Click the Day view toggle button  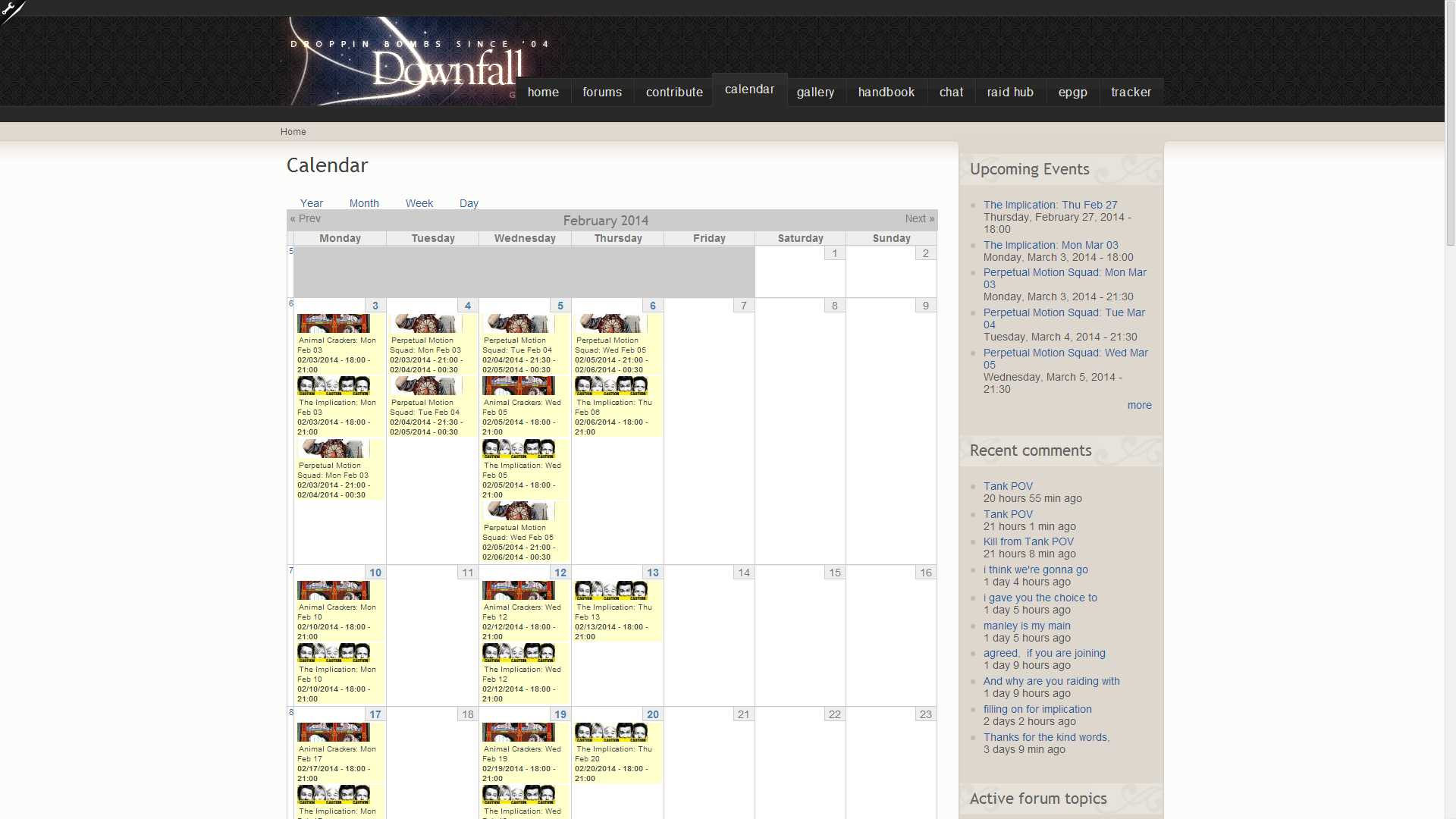468,203
